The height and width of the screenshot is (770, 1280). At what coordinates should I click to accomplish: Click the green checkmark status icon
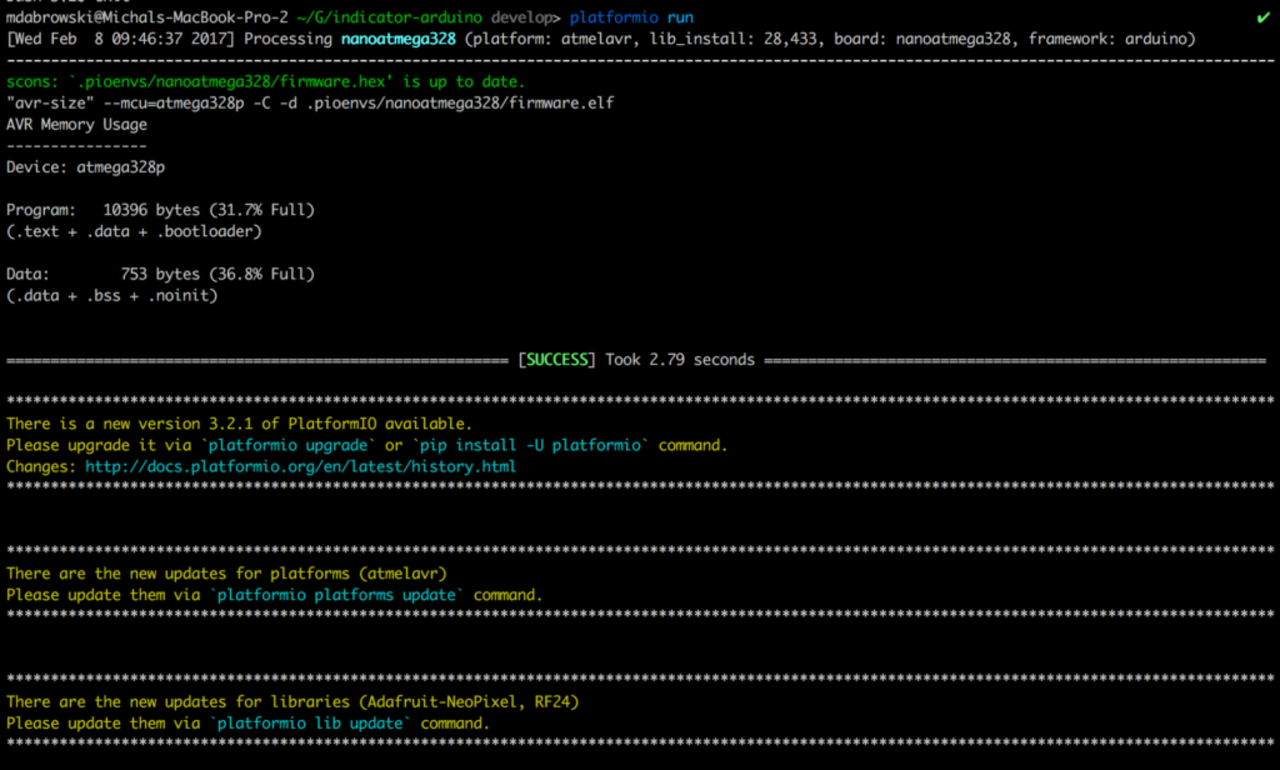point(1264,18)
